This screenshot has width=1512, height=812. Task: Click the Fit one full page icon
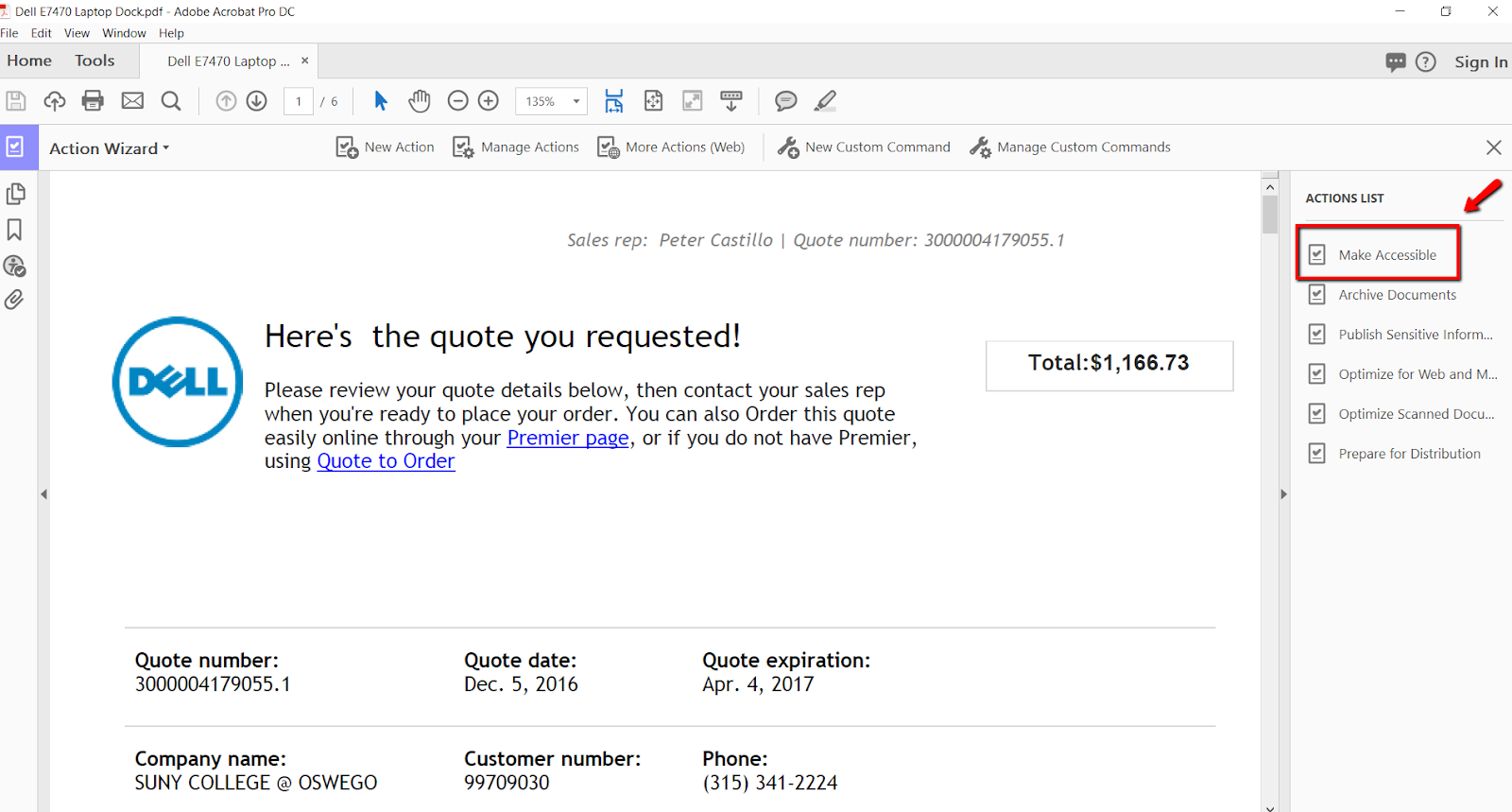coord(653,101)
